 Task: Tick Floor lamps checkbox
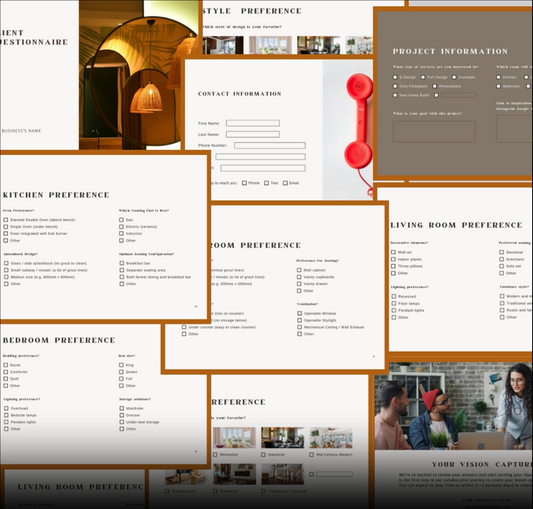tap(394, 303)
